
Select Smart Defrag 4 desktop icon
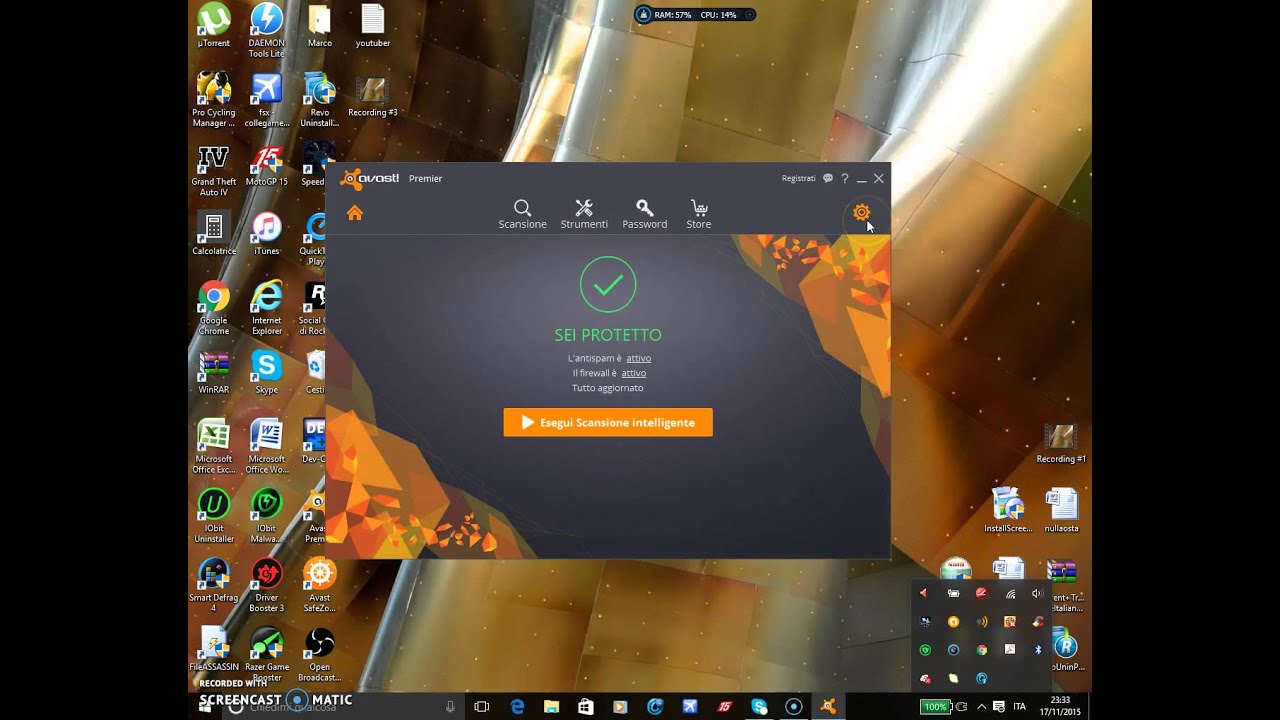213,585
